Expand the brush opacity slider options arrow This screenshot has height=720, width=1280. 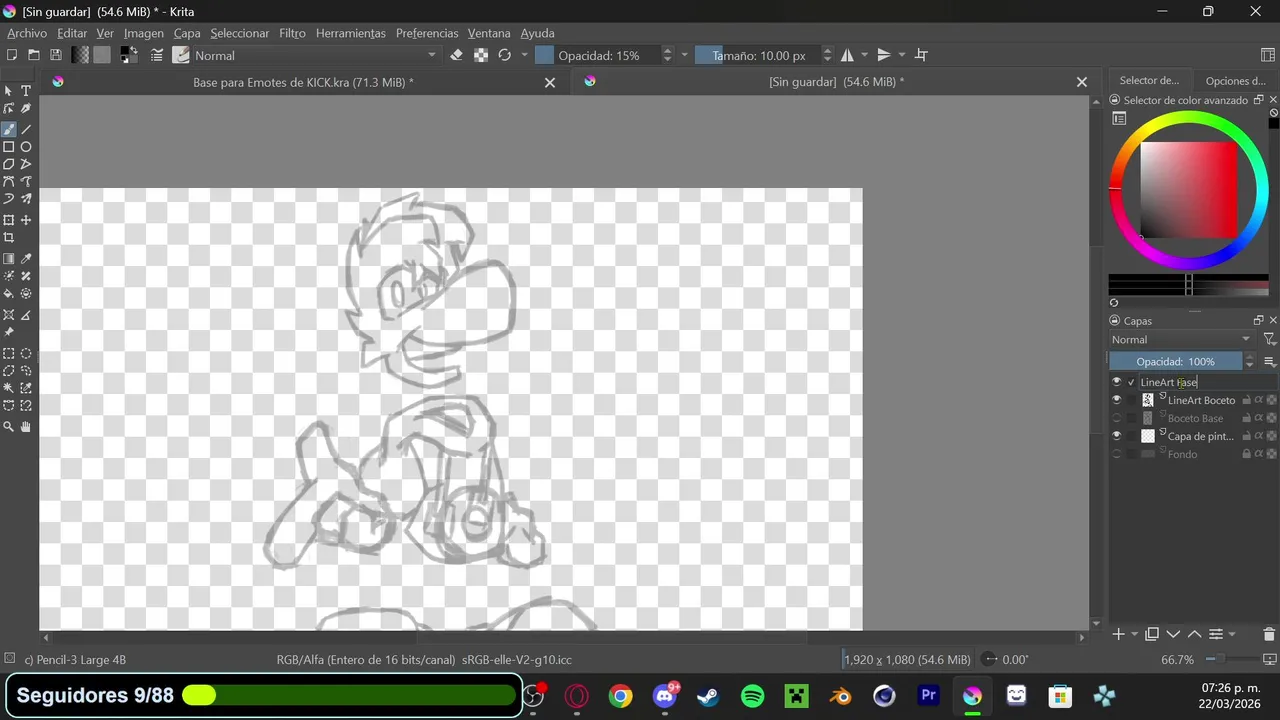(x=685, y=55)
